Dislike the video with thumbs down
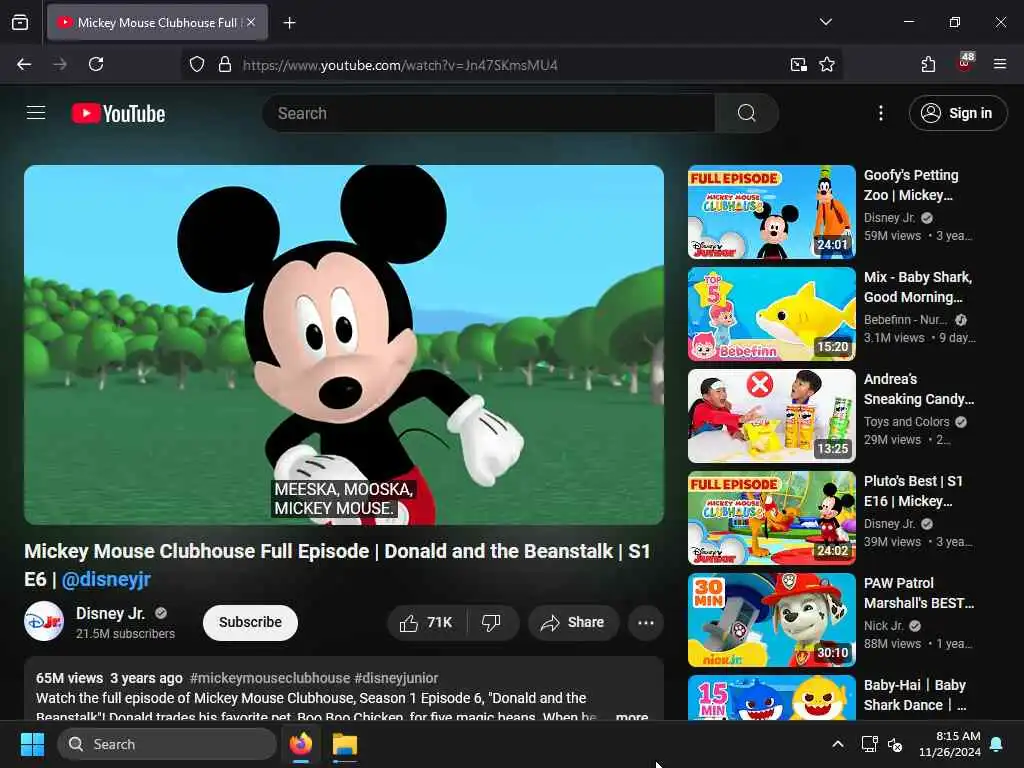 click(x=492, y=622)
